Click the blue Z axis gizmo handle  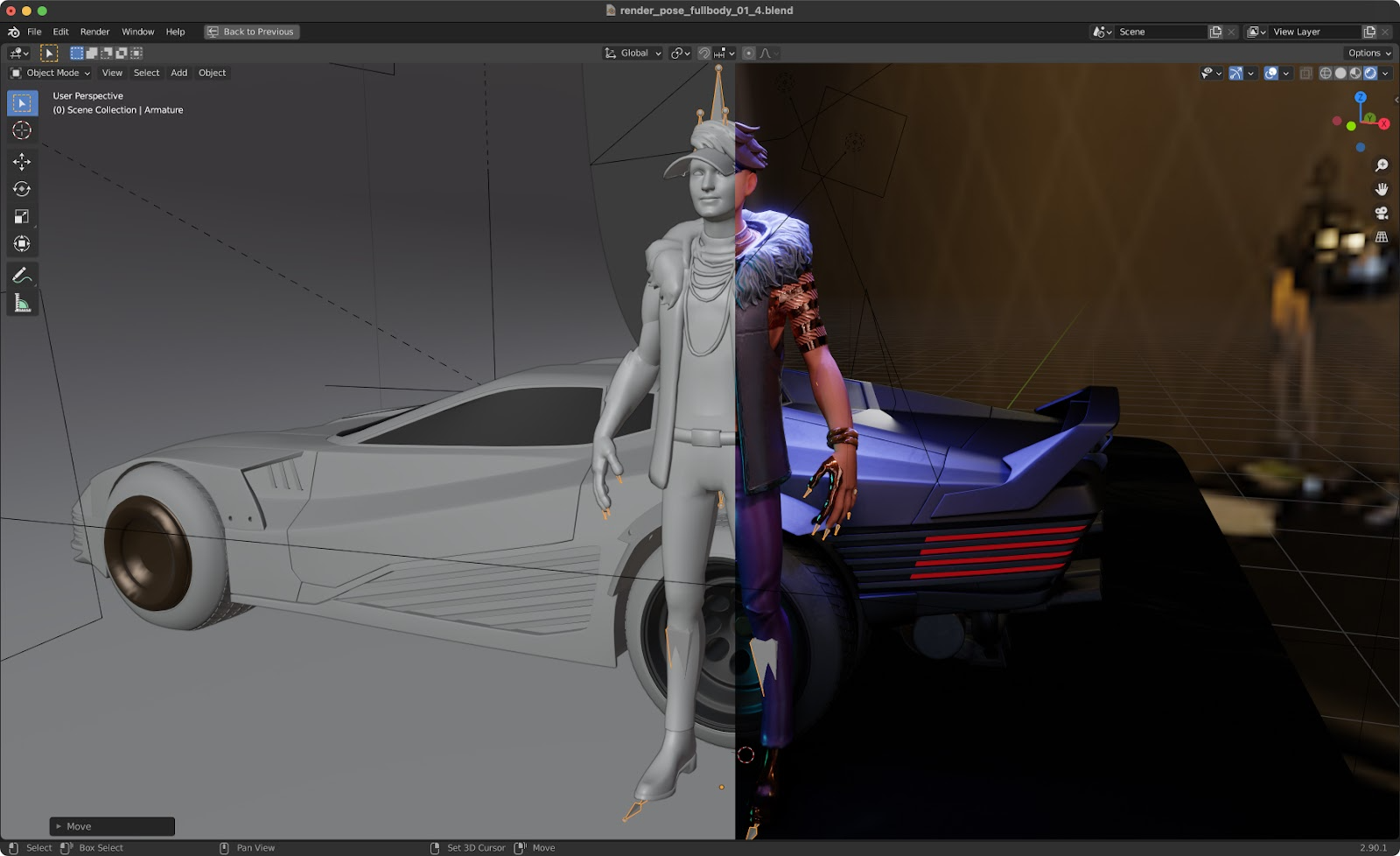1361,97
